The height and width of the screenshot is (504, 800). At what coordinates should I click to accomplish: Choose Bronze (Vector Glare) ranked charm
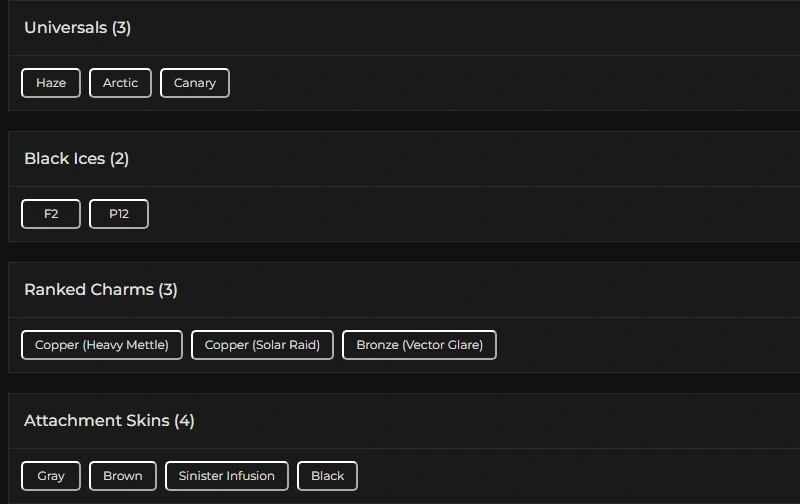(419, 345)
